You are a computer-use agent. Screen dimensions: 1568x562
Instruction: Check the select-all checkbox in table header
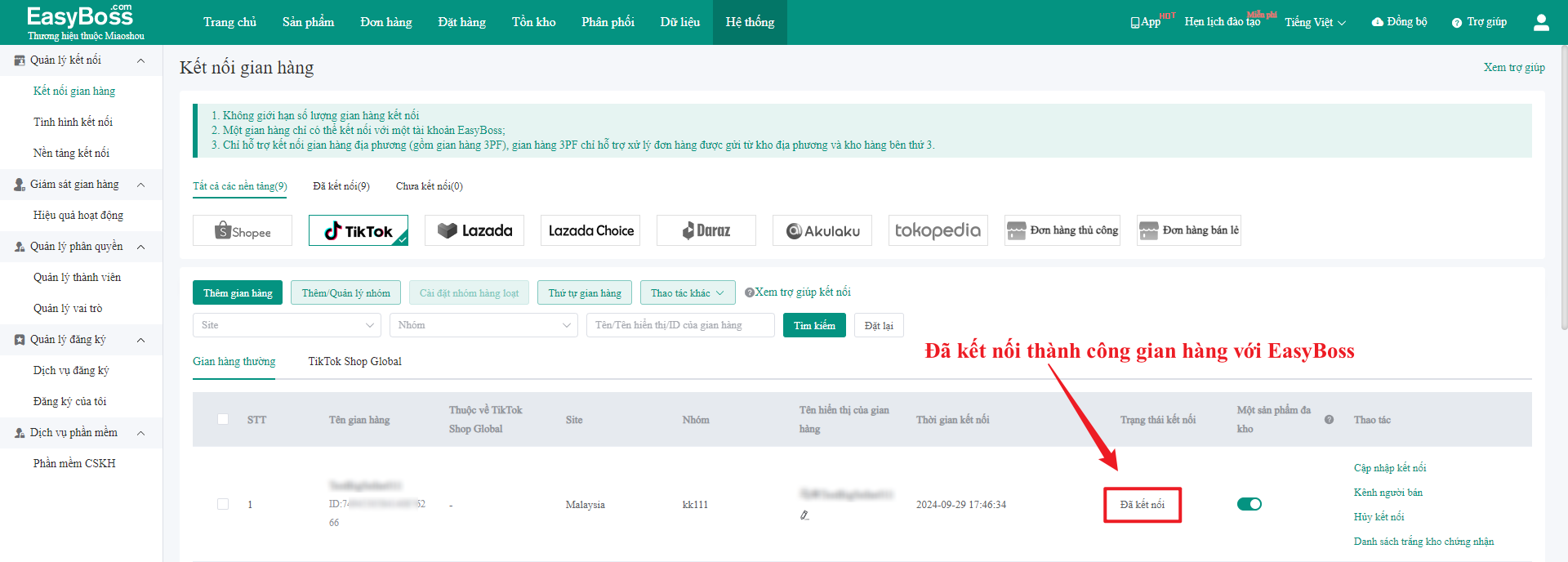tap(223, 419)
